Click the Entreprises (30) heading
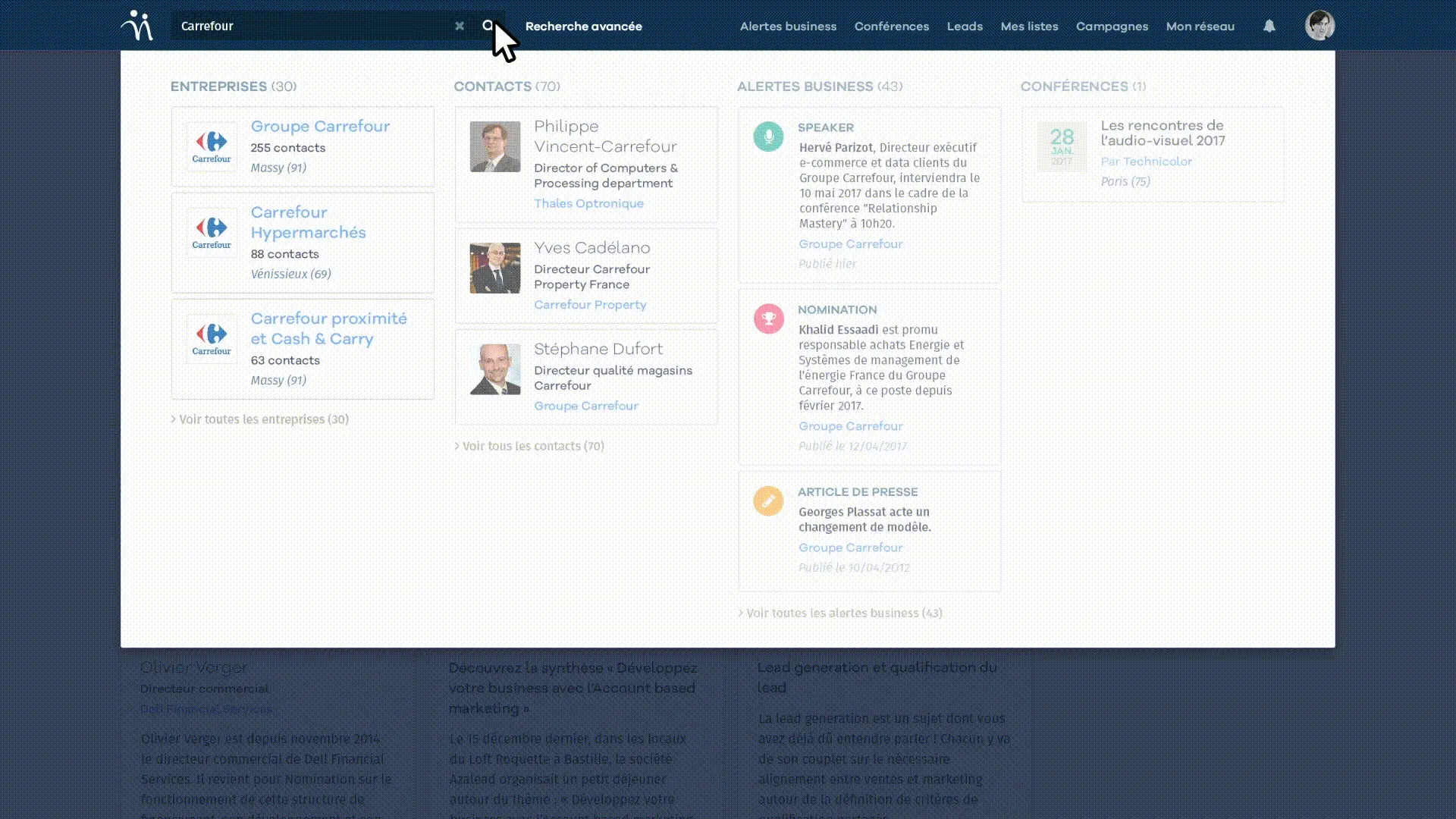The image size is (1456, 819). [x=233, y=86]
